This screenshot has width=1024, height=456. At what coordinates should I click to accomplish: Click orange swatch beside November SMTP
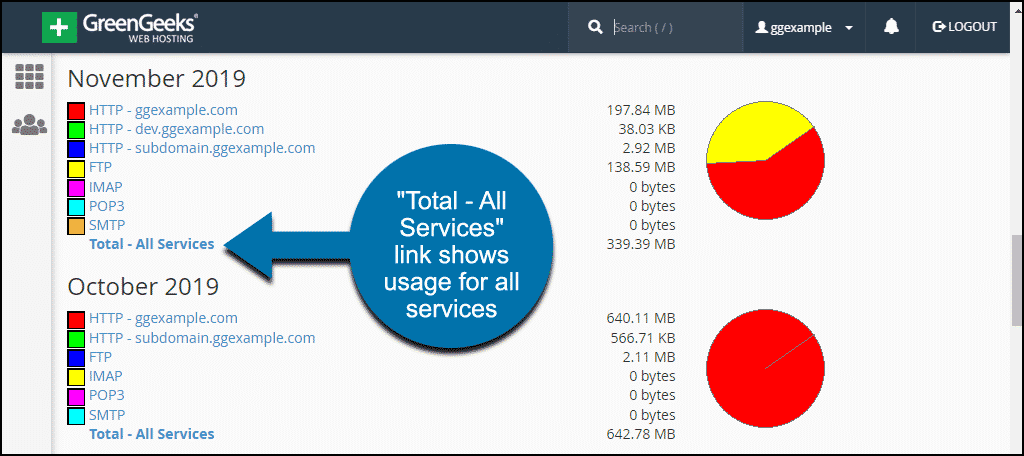point(76,226)
